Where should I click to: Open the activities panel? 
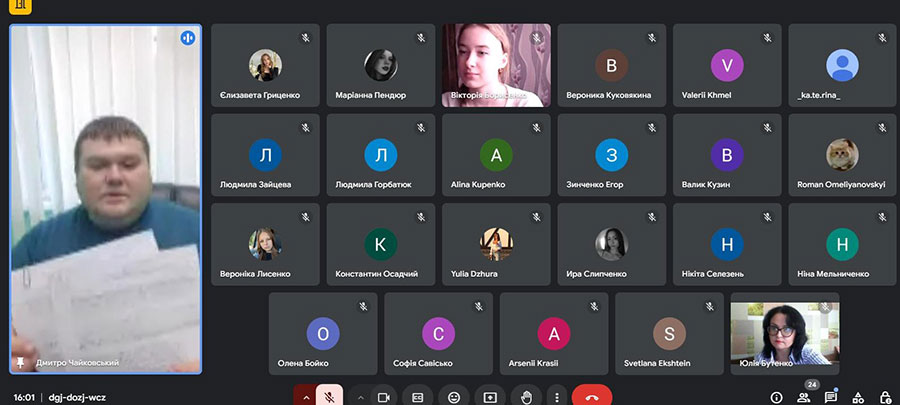point(857,397)
